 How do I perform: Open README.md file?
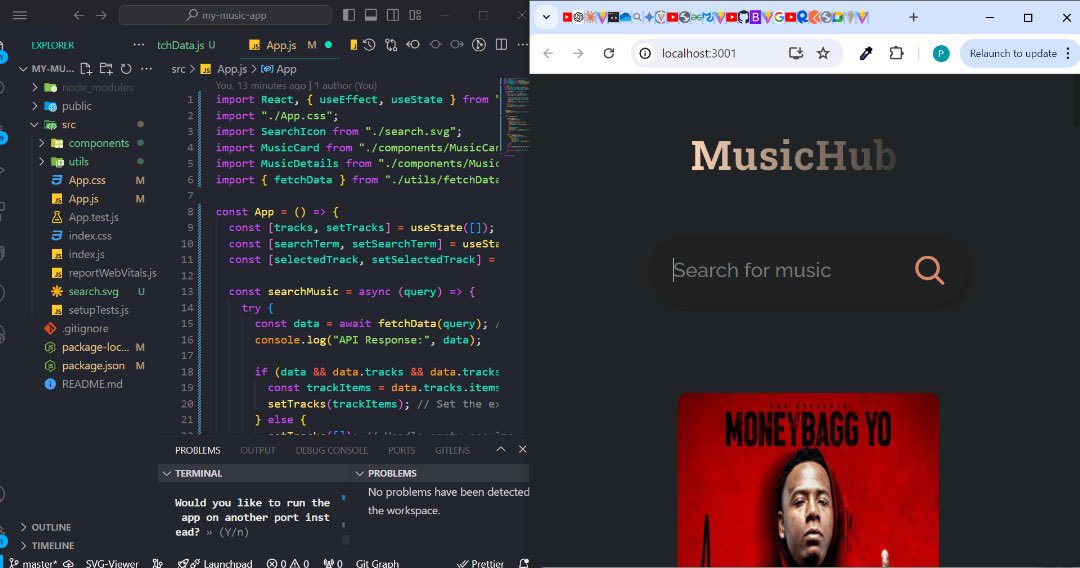tap(92, 384)
